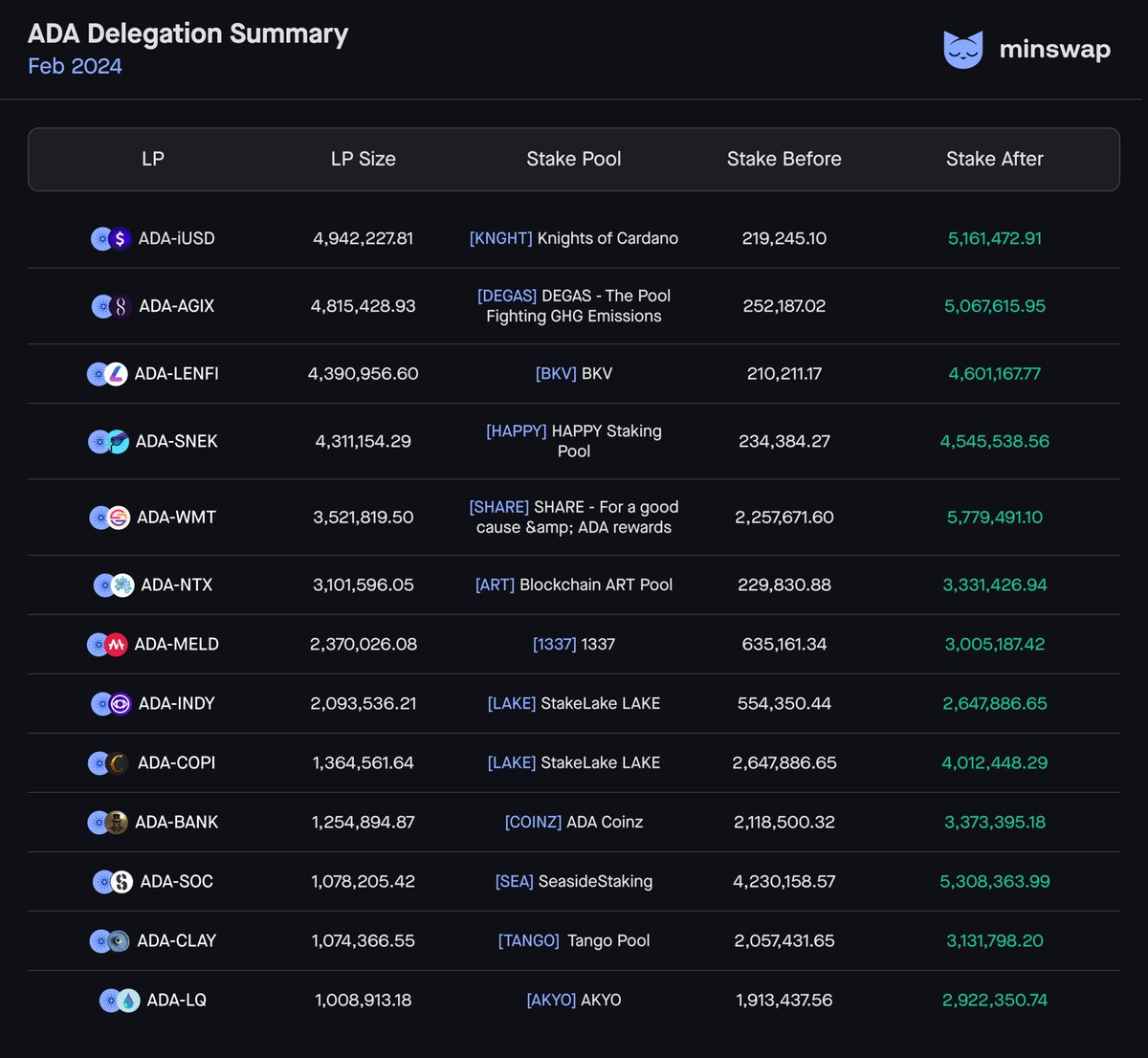Click the ADA-BANK pair icon
This screenshot has height=1058, width=1148.
coord(108,822)
